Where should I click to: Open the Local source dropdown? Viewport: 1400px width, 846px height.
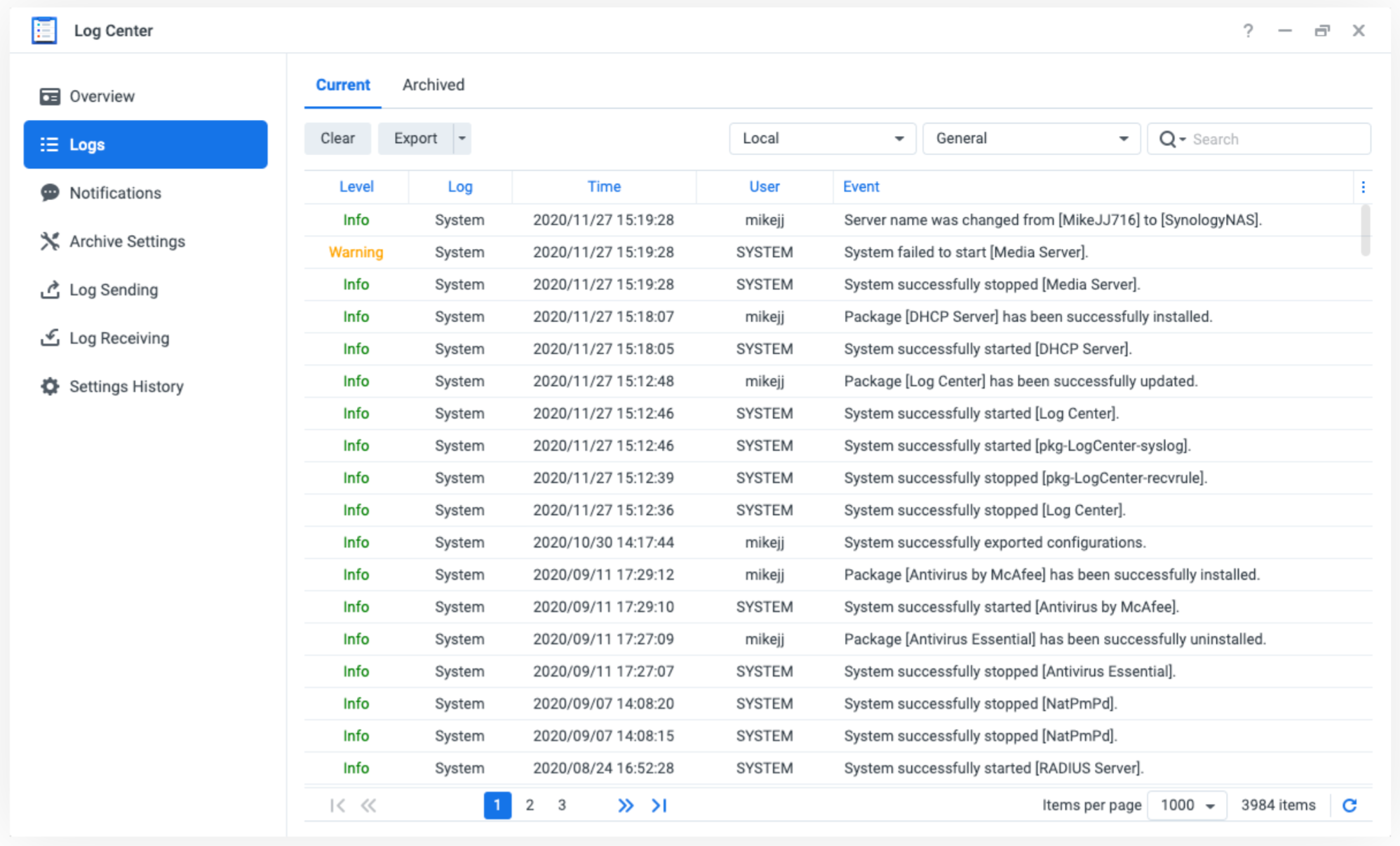(822, 139)
